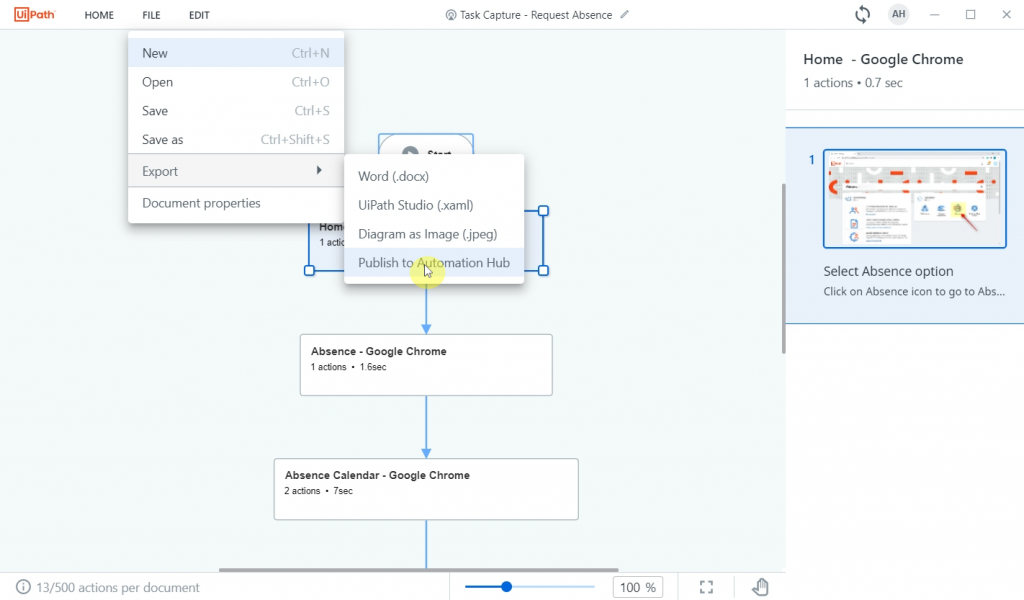Open the FILE menu

point(151,15)
